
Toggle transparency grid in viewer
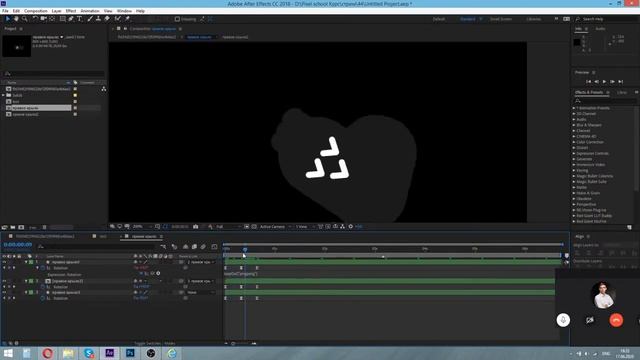pos(254,227)
